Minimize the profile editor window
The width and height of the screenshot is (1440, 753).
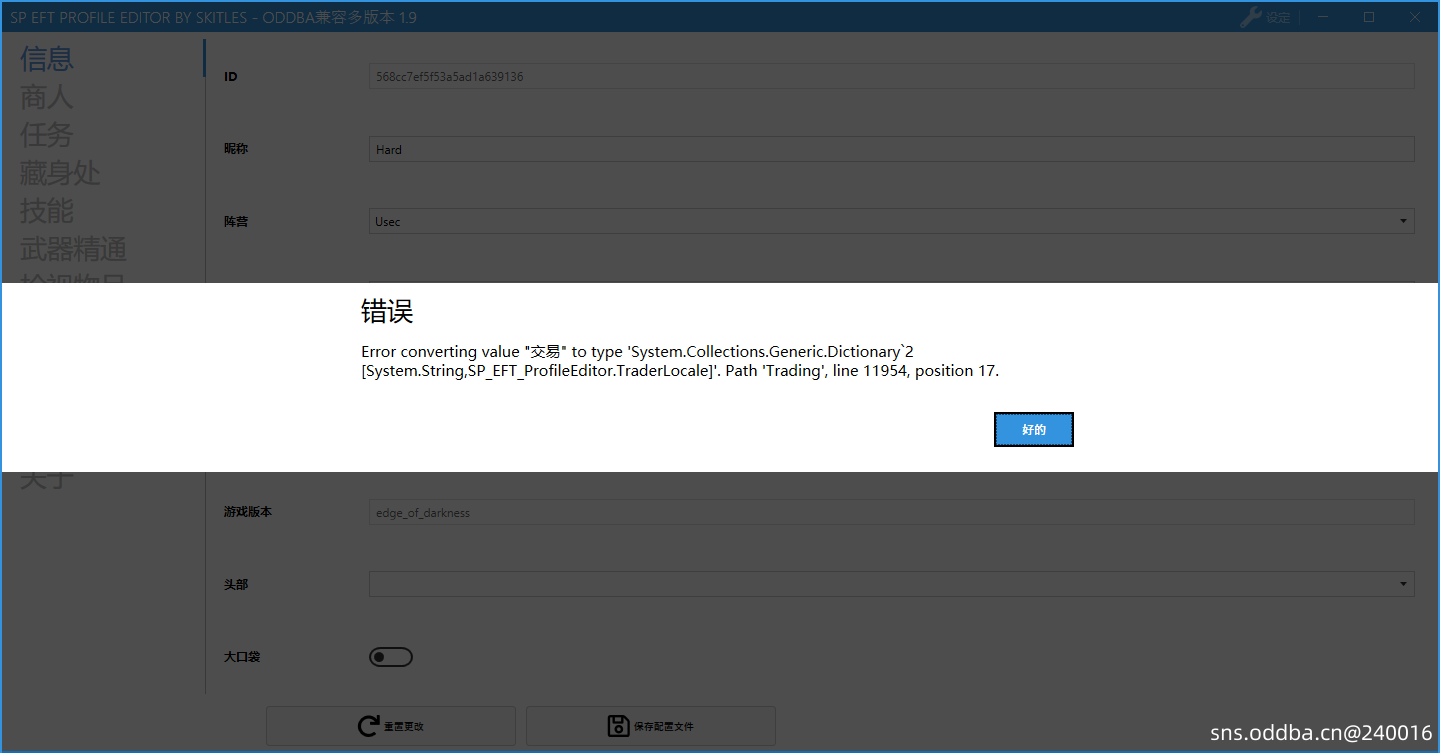[x=1323, y=17]
